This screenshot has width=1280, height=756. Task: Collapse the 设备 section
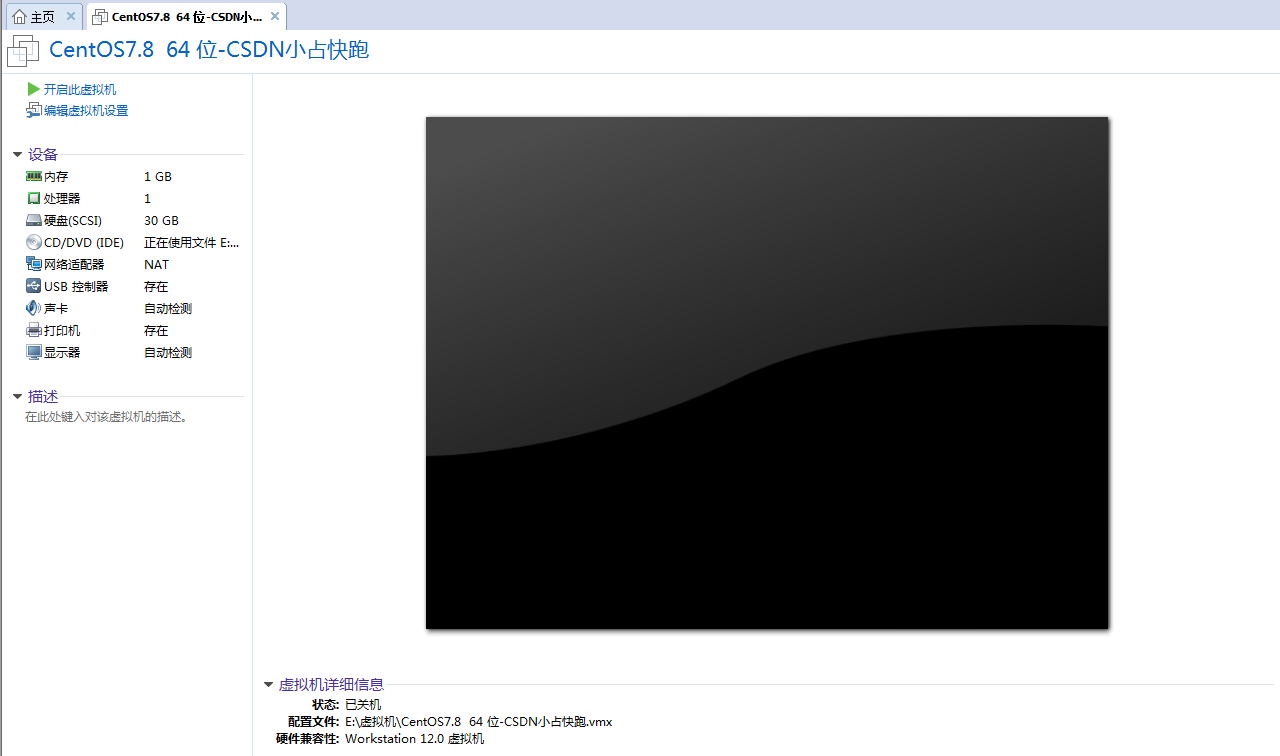(x=17, y=154)
